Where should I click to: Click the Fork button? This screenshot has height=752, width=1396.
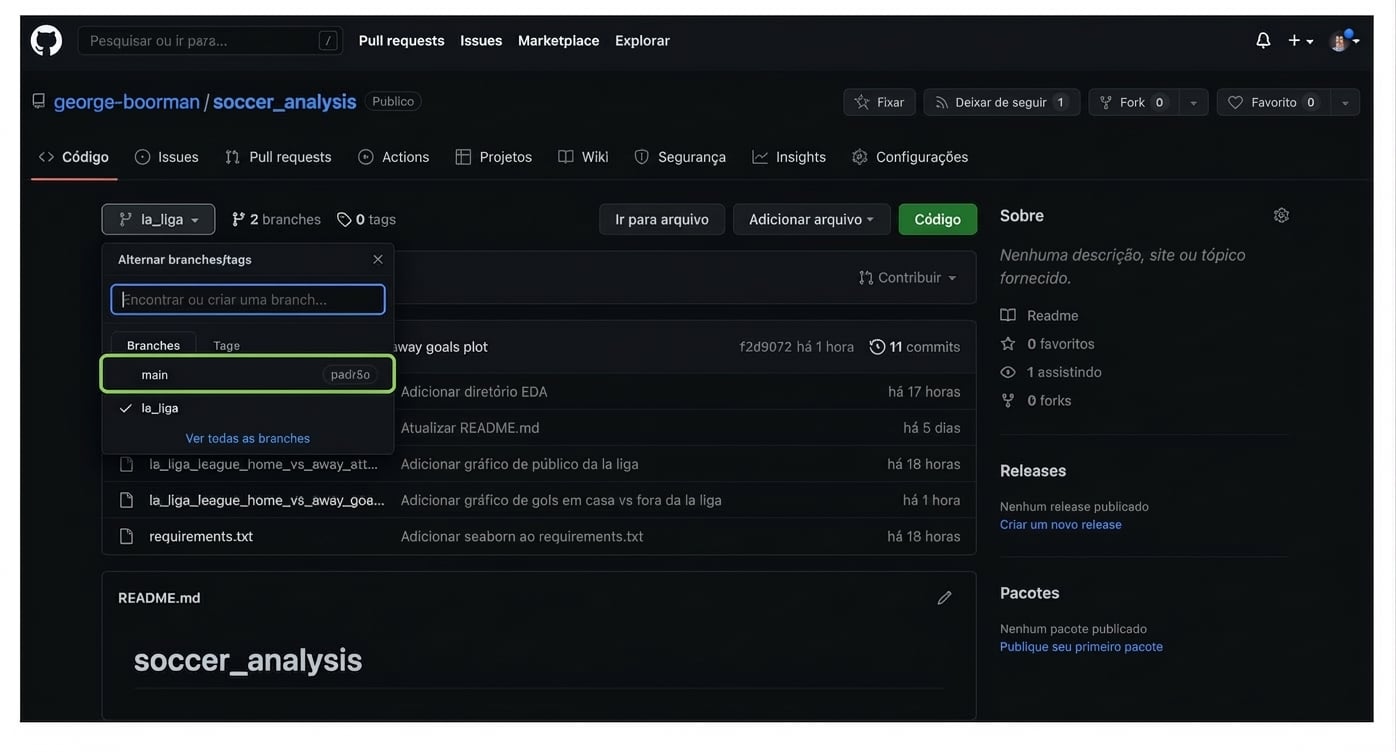pos(1133,102)
